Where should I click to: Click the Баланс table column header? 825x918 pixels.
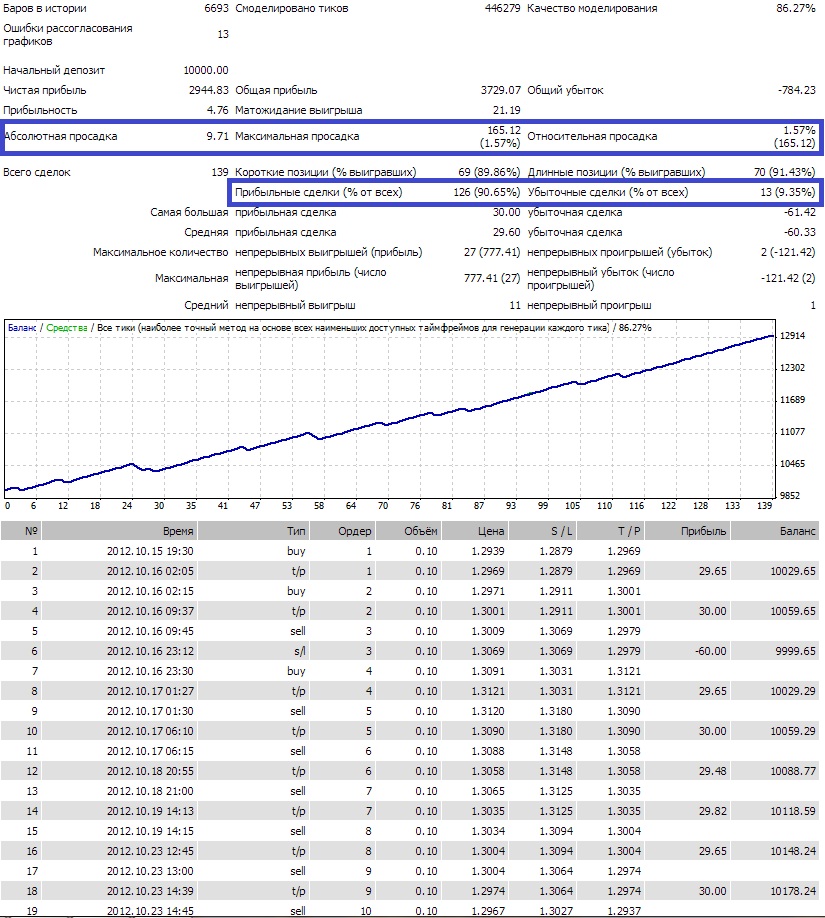point(796,531)
